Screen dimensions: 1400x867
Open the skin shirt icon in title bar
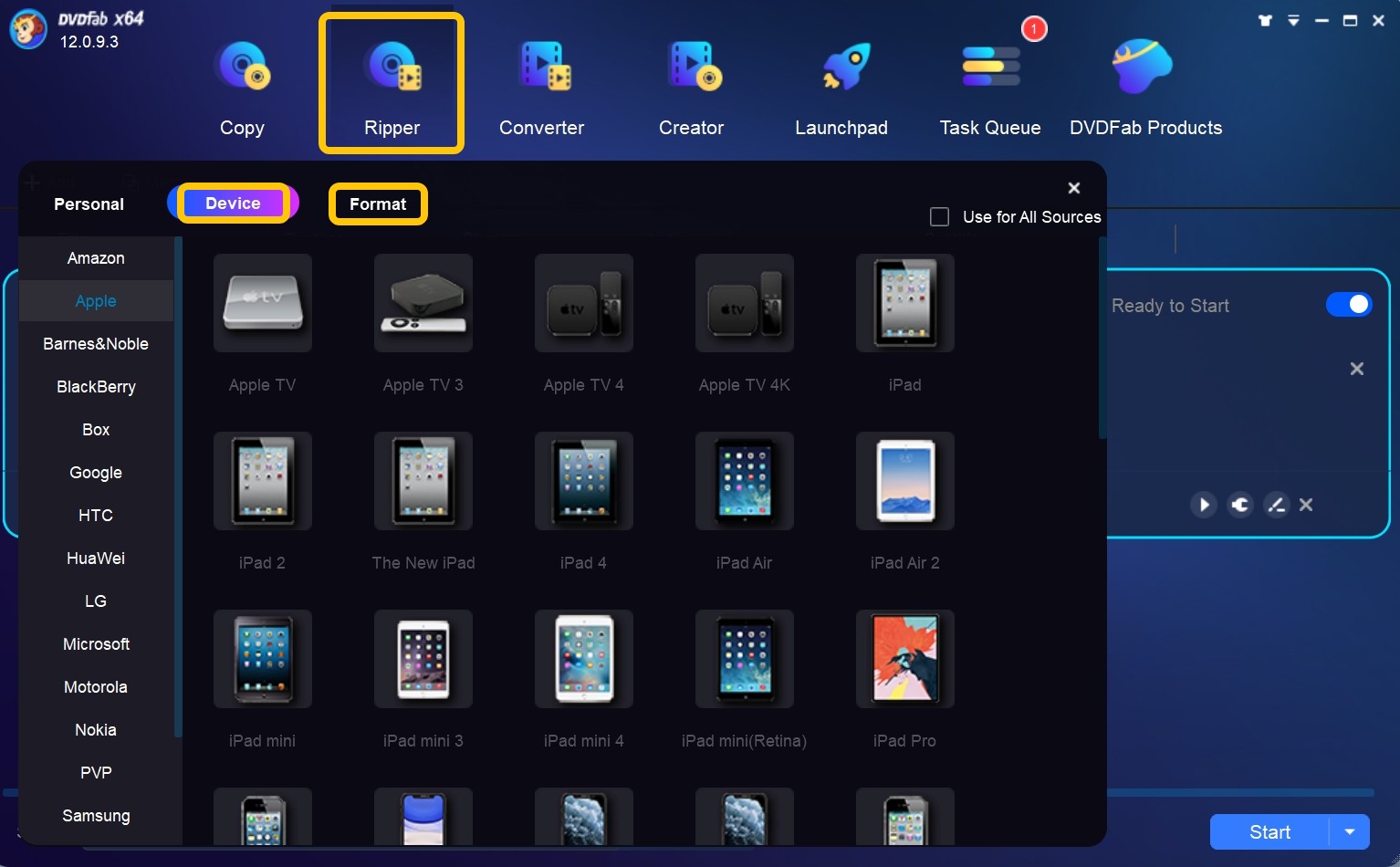coord(1265,20)
